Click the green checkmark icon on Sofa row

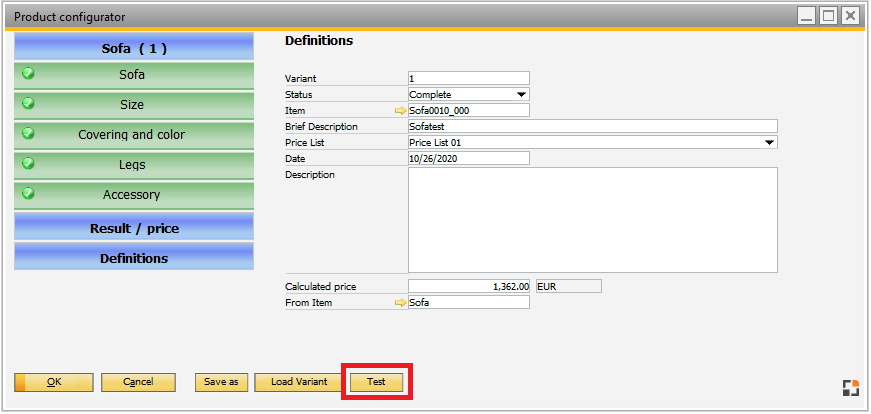pos(28,74)
